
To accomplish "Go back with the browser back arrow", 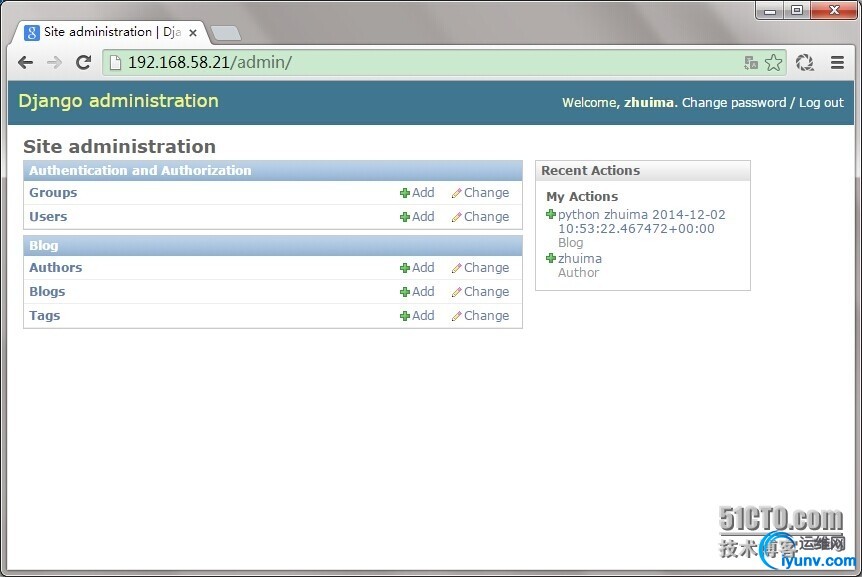I will (25, 63).
